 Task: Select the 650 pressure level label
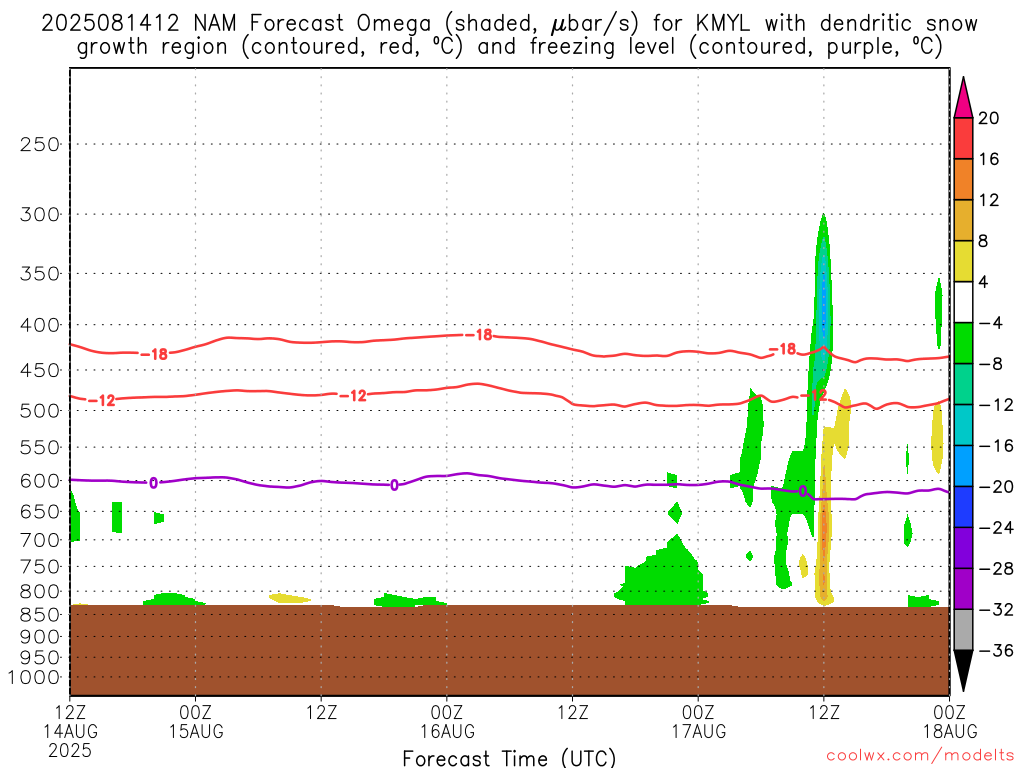pyautogui.click(x=40, y=512)
